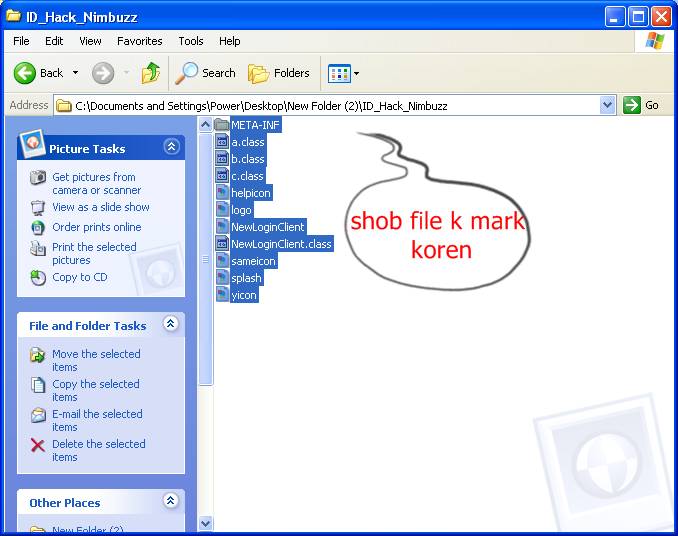The width and height of the screenshot is (678, 536).
Task: Expand the address bar dropdown
Action: point(608,105)
